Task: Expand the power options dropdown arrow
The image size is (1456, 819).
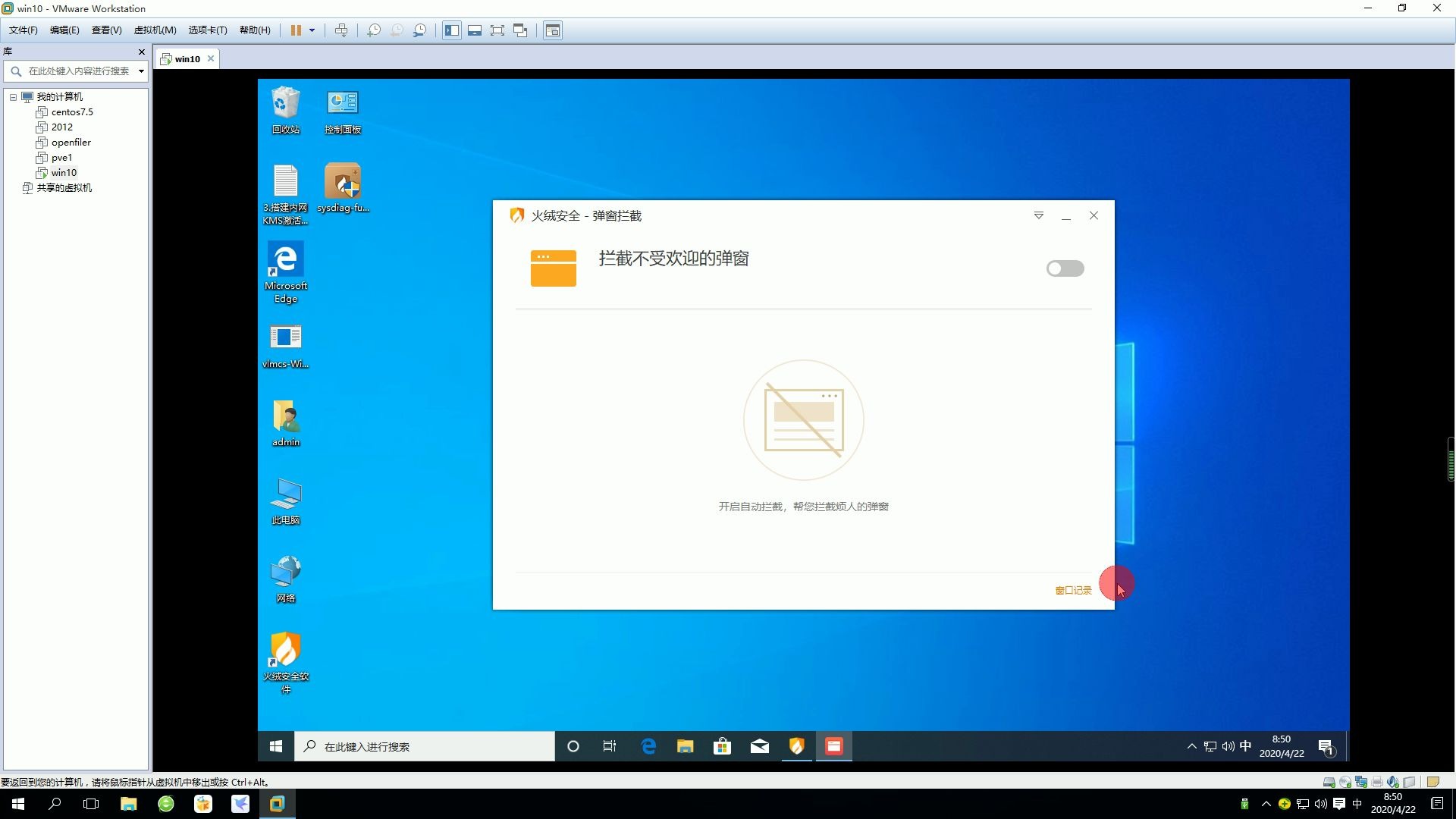Action: pos(312,30)
